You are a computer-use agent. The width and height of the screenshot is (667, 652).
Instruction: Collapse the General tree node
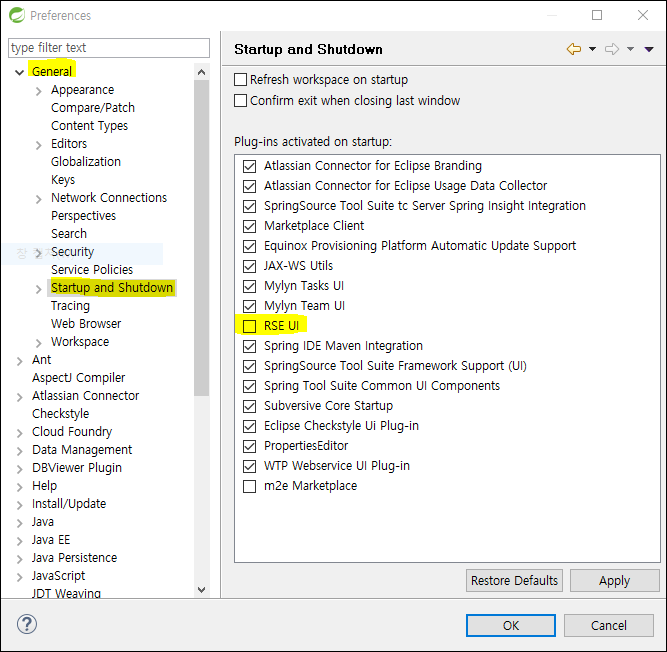tap(19, 72)
